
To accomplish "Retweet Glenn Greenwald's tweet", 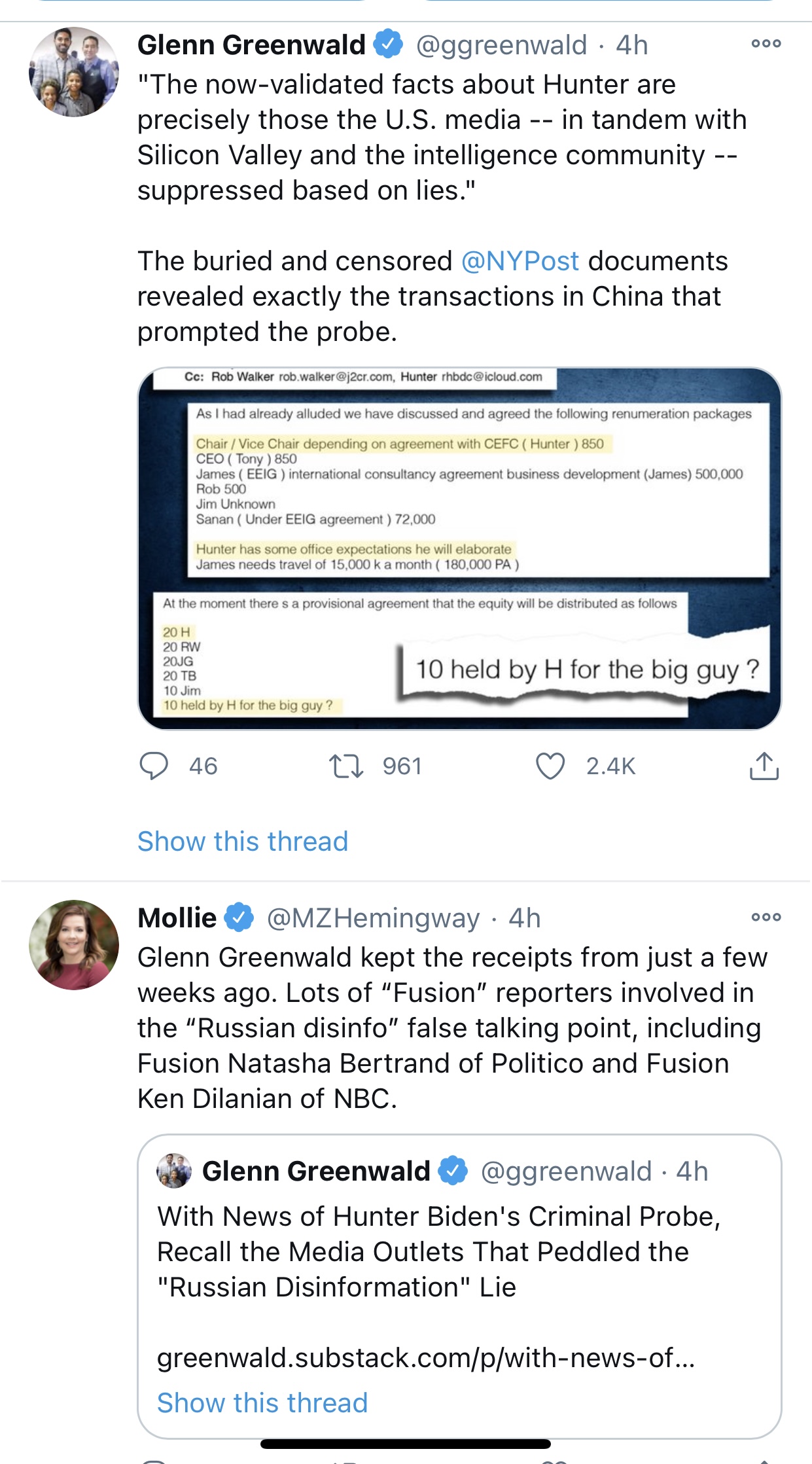I will point(345,766).
